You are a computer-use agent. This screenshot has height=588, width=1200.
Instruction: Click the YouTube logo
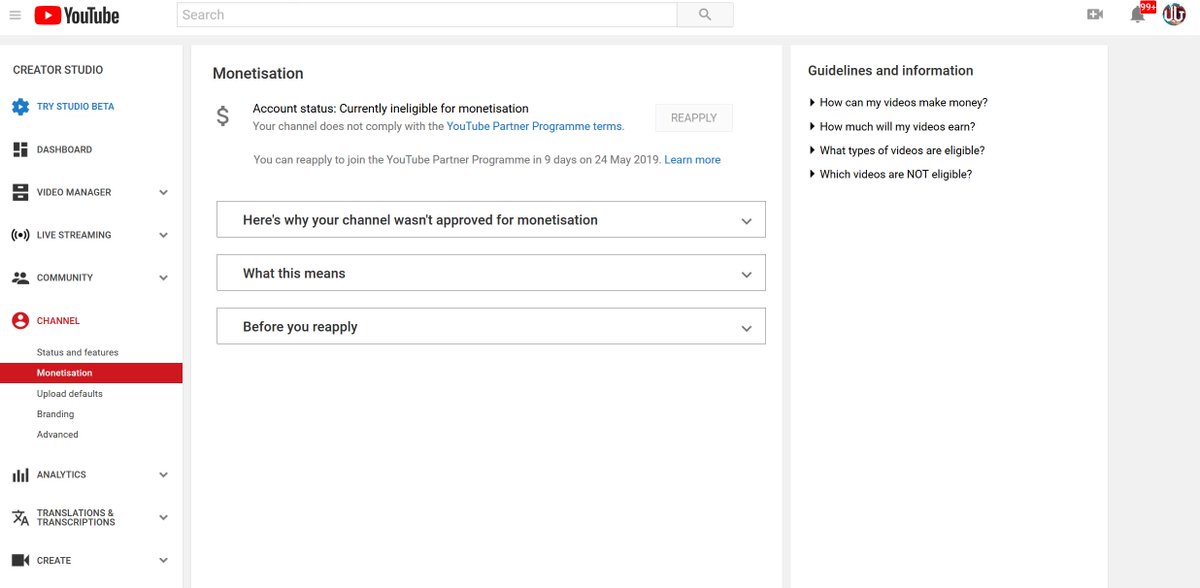[x=76, y=15]
